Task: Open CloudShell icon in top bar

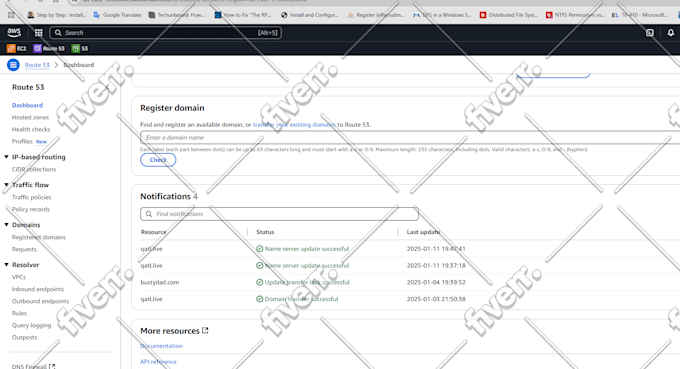Action: (650, 33)
